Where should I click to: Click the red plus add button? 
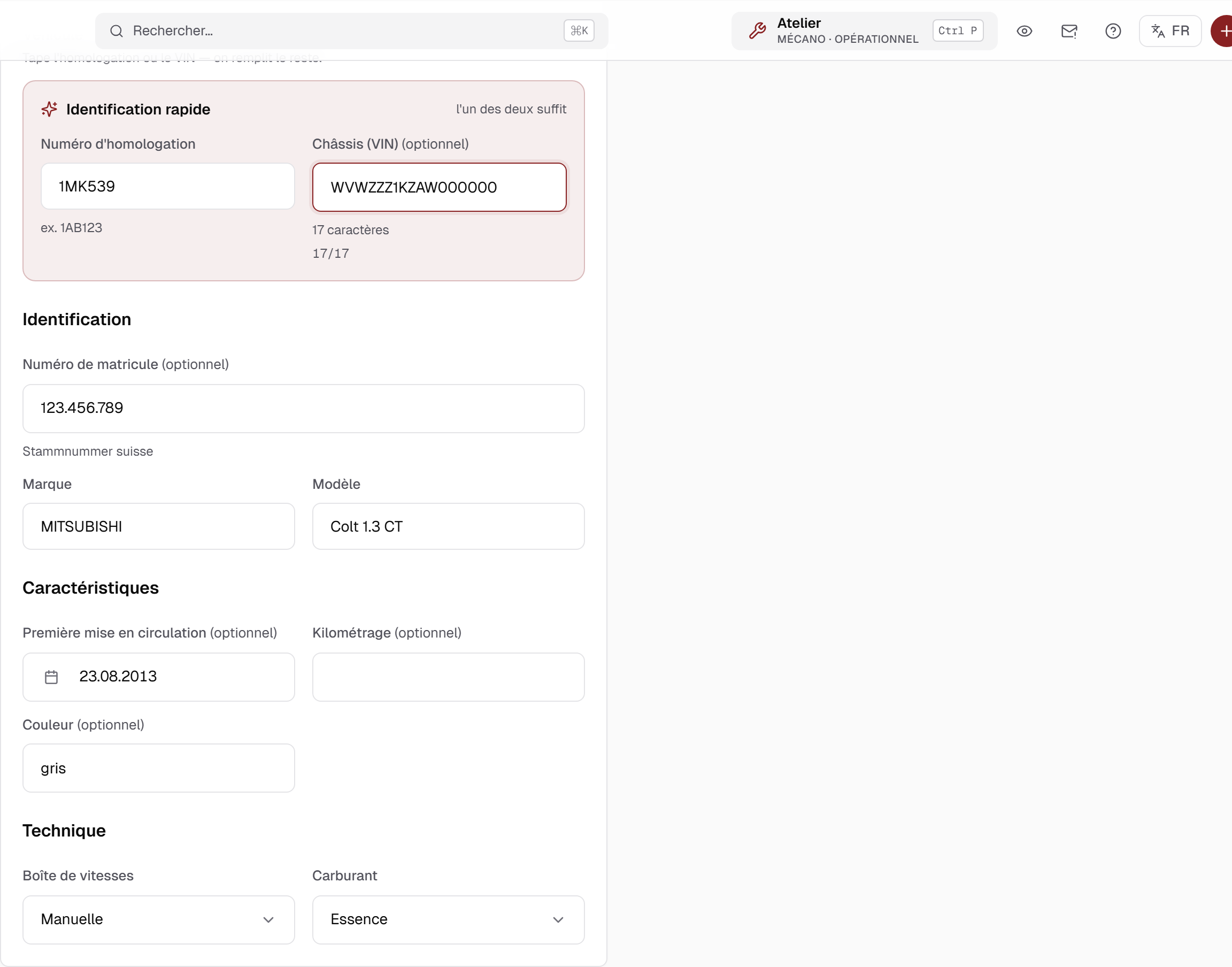(1222, 31)
